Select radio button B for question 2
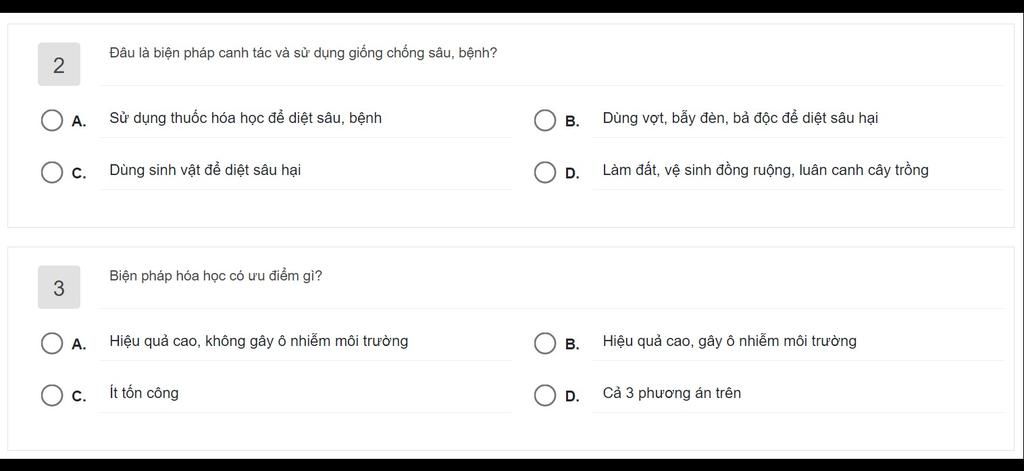The width and height of the screenshot is (1024, 471). click(x=545, y=120)
